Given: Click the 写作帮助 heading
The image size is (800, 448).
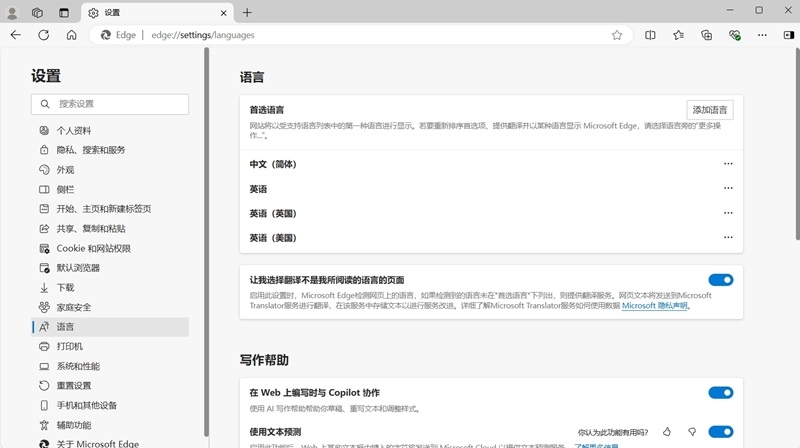Looking at the screenshot, I should 264,360.
